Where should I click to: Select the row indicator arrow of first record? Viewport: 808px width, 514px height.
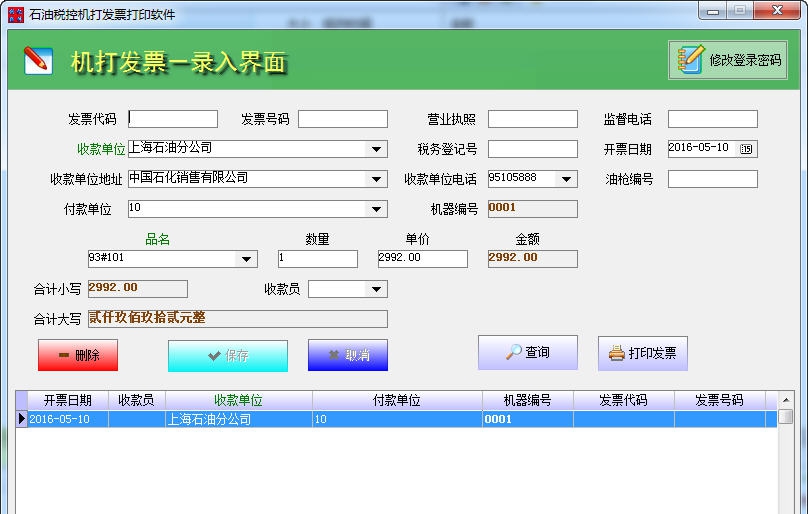pos(22,419)
